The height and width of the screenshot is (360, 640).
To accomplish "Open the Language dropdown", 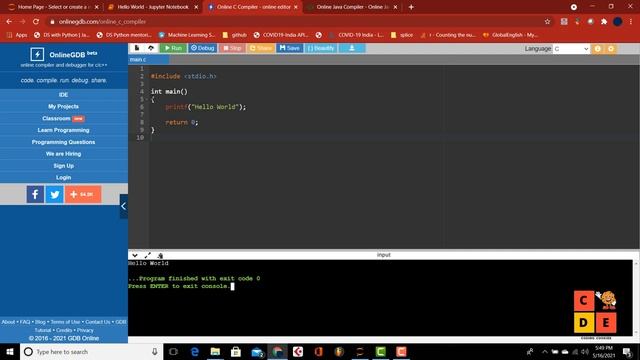I will click(x=571, y=49).
